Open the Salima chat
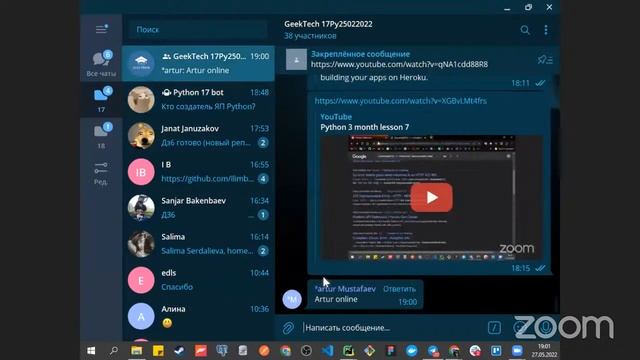This screenshot has height=360, width=640. (x=198, y=244)
